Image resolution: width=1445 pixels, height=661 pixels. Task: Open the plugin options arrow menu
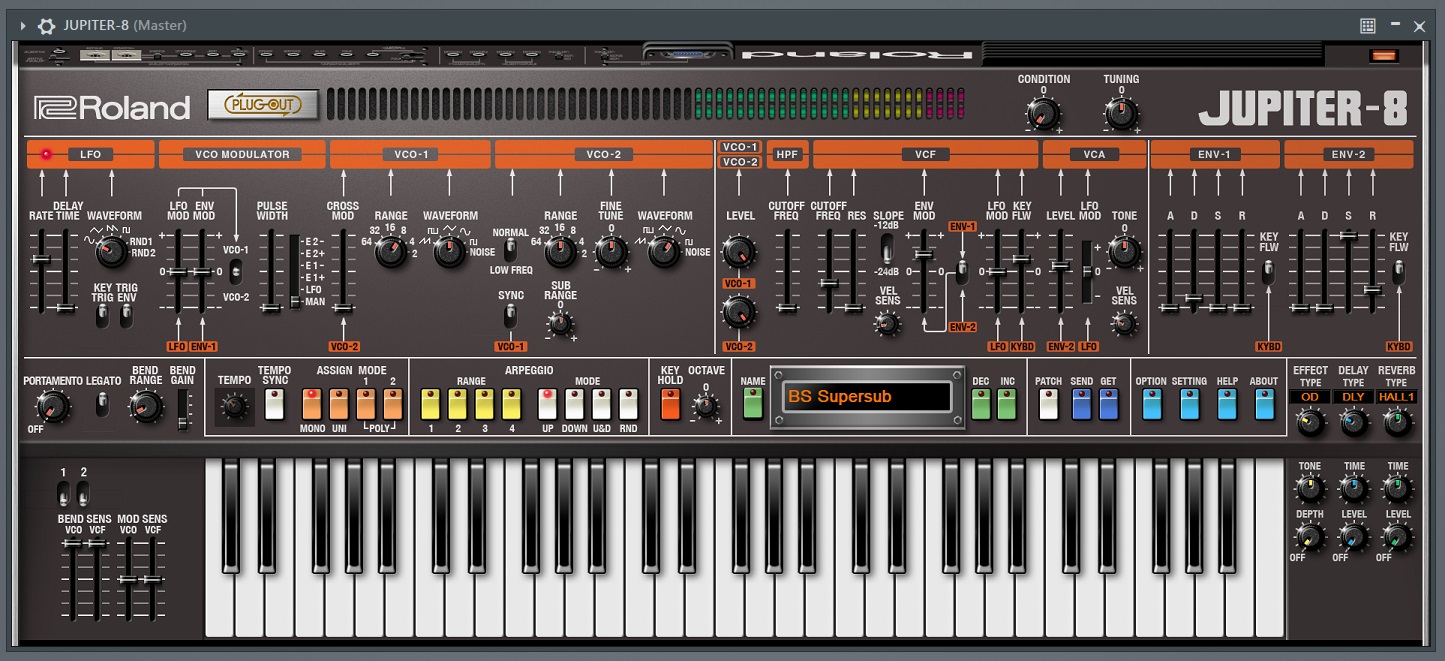tap(23, 26)
